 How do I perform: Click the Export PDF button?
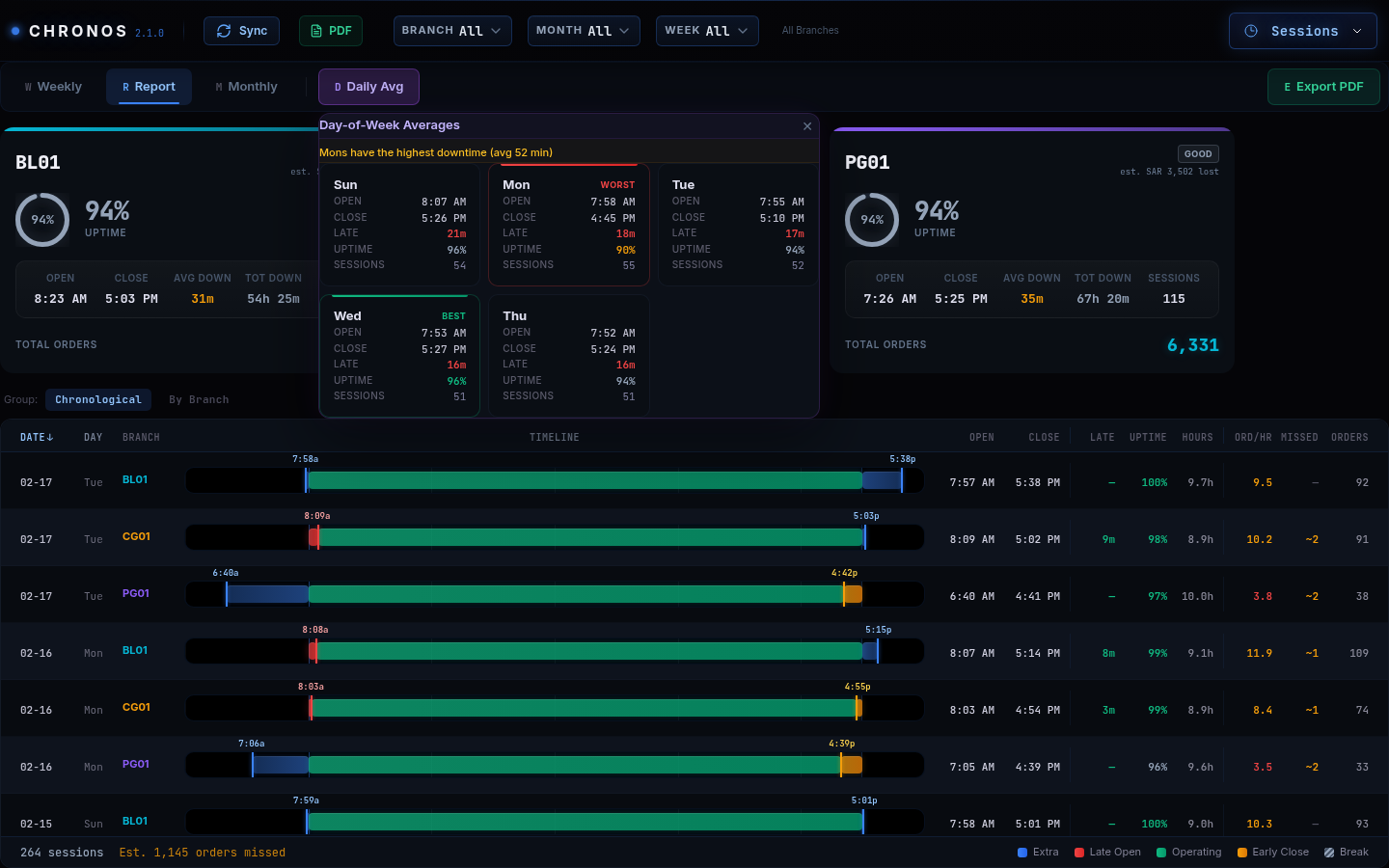point(1322,87)
